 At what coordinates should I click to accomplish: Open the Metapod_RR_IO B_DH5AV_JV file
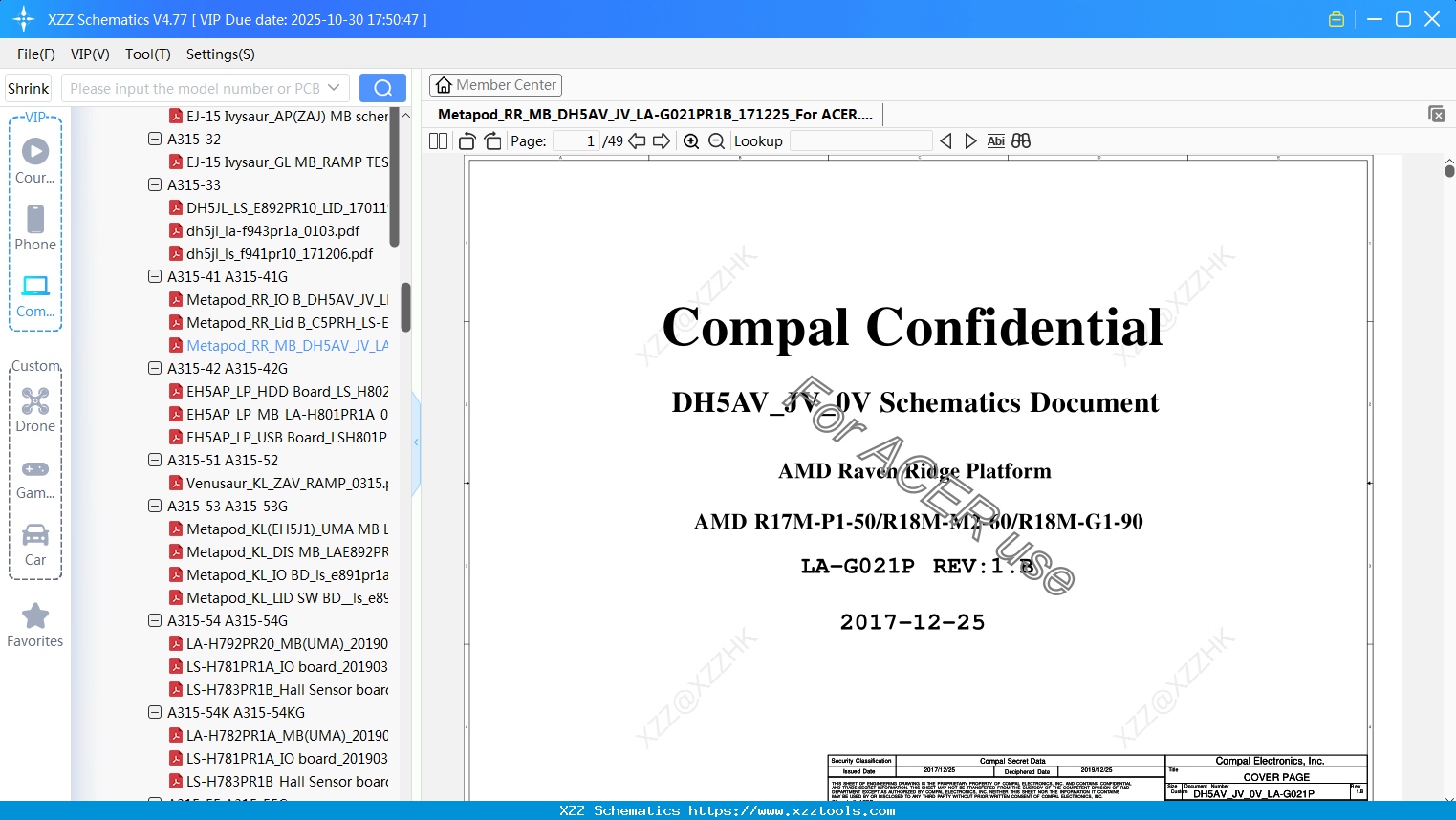(278, 299)
